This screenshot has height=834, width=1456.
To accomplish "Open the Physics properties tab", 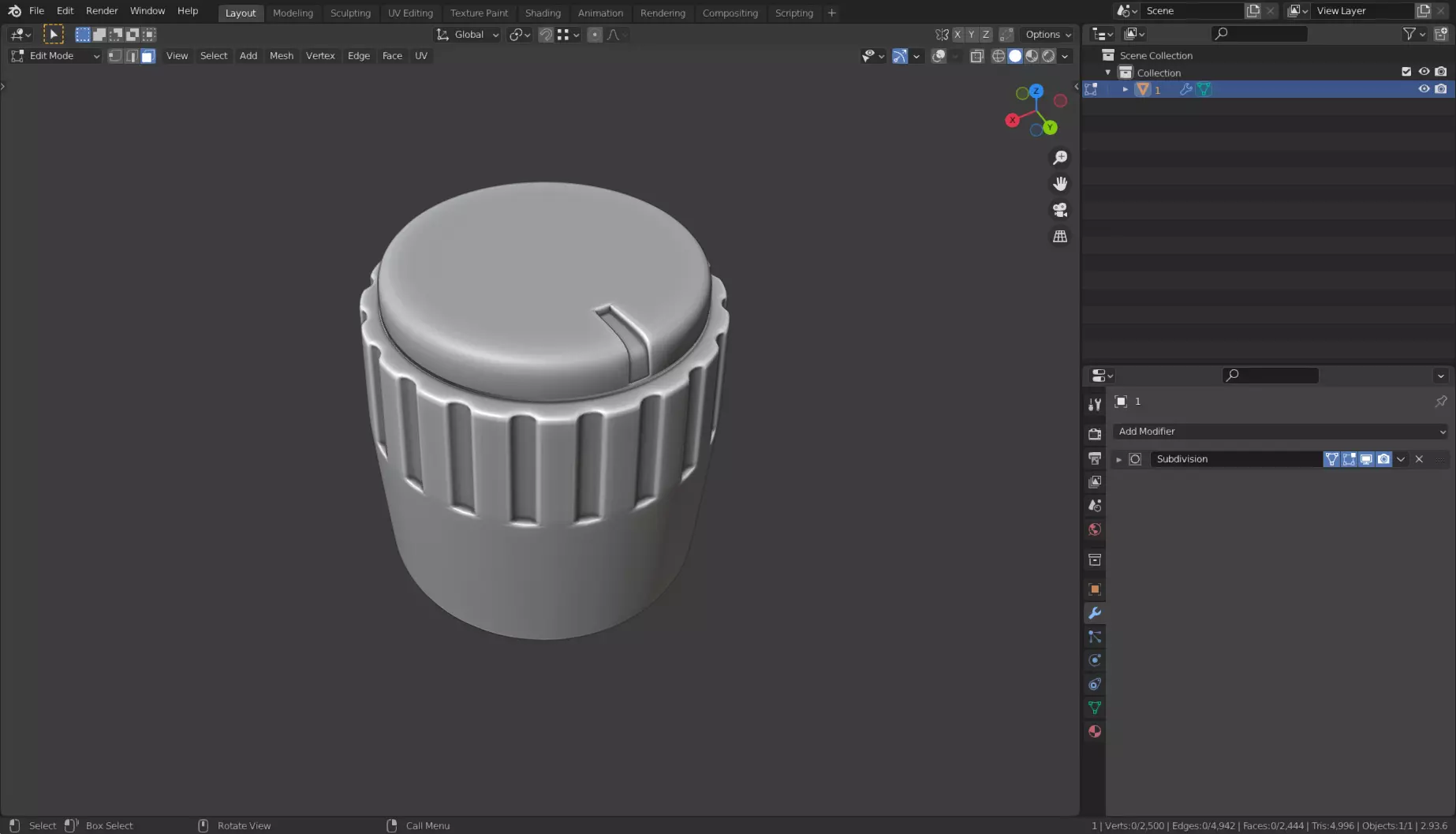I will [1095, 660].
